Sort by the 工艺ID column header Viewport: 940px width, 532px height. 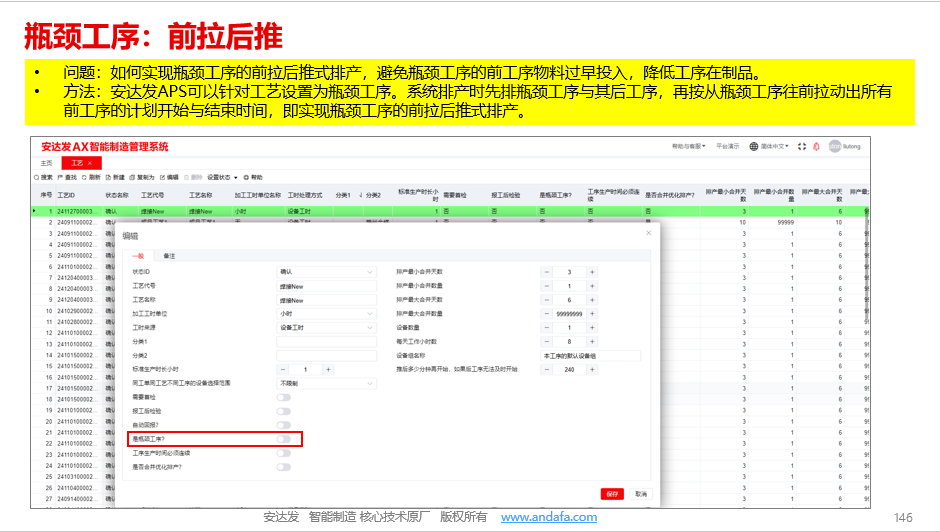click(x=66, y=196)
